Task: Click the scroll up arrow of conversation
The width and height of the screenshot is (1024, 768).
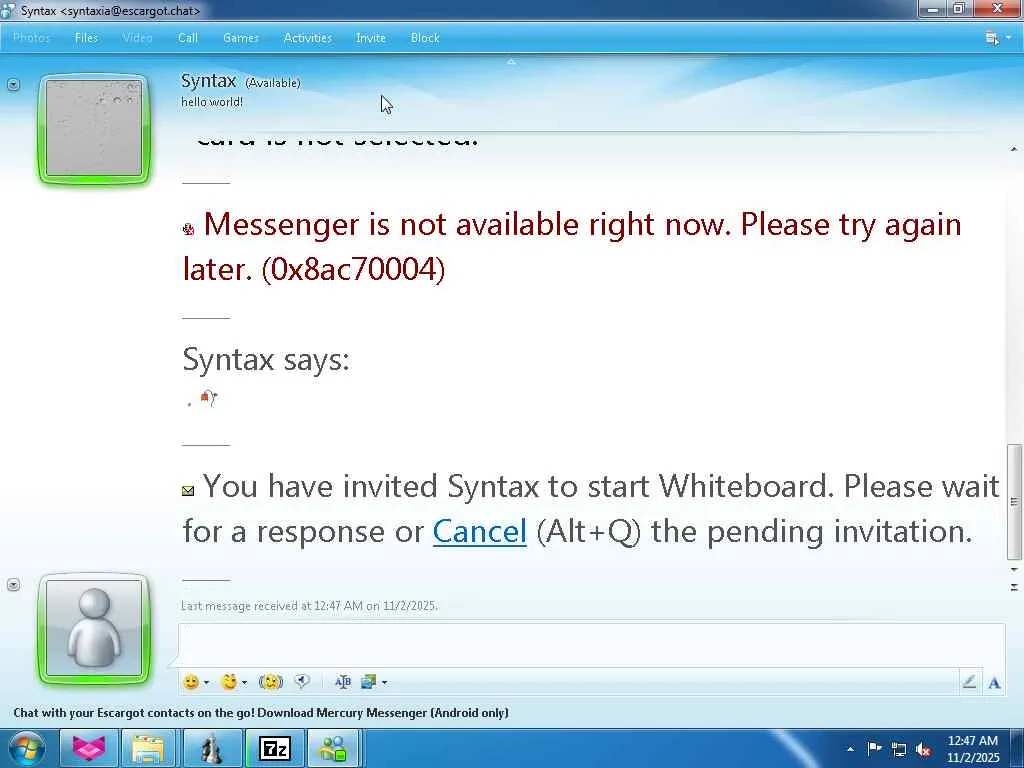Action: 1014,150
